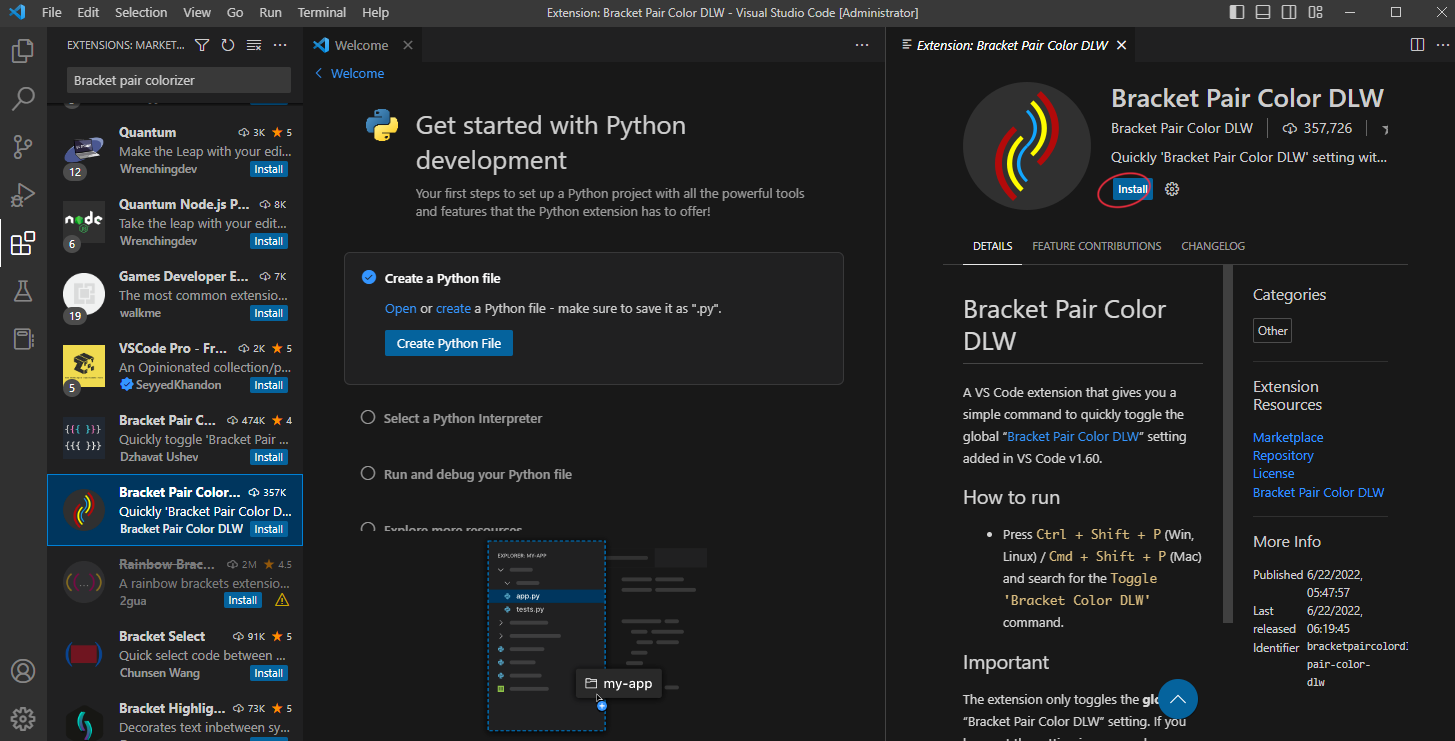Clear extensions search results icon
This screenshot has height=741, width=1455.
pos(254,45)
